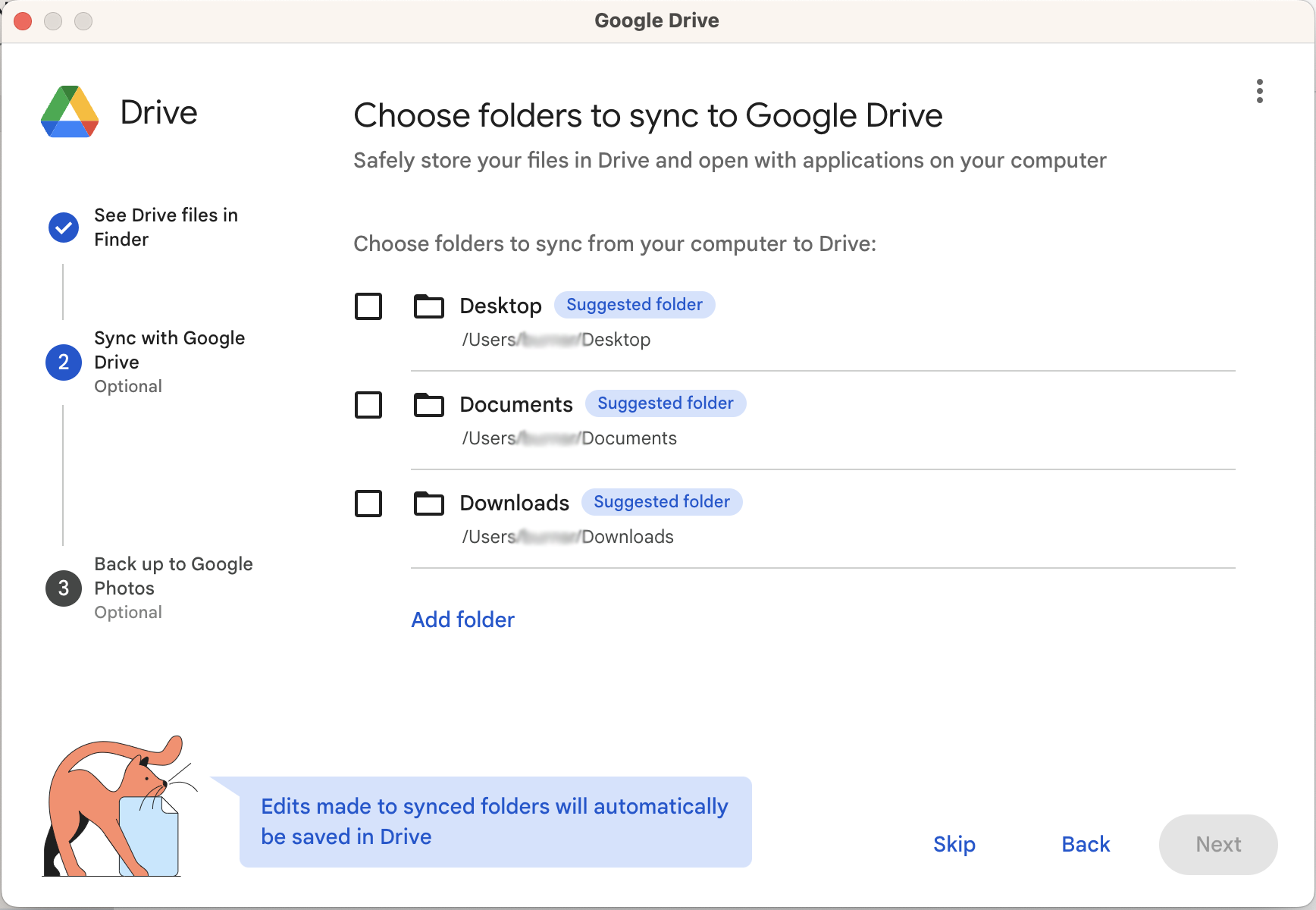Click the Google Drive window title

point(656,20)
